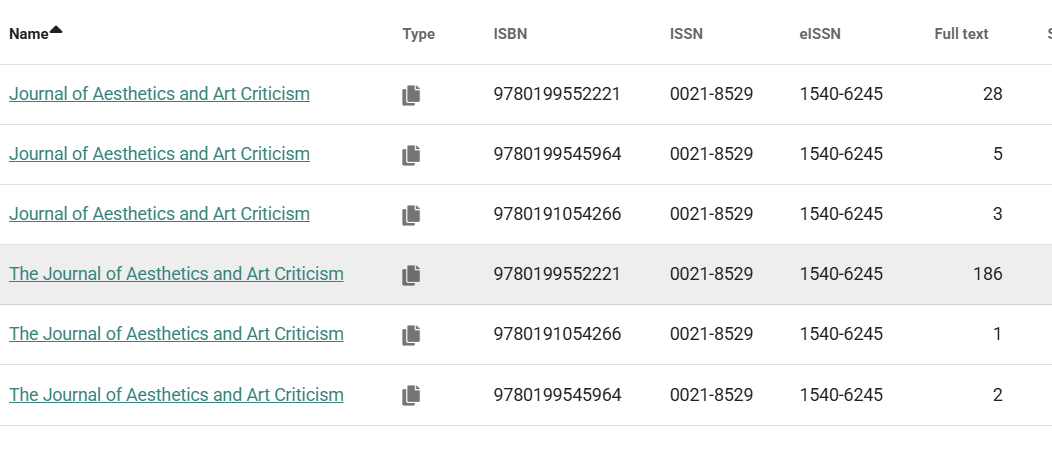Sort table by eISSN column header
The width and height of the screenshot is (1052, 456).
pos(820,34)
